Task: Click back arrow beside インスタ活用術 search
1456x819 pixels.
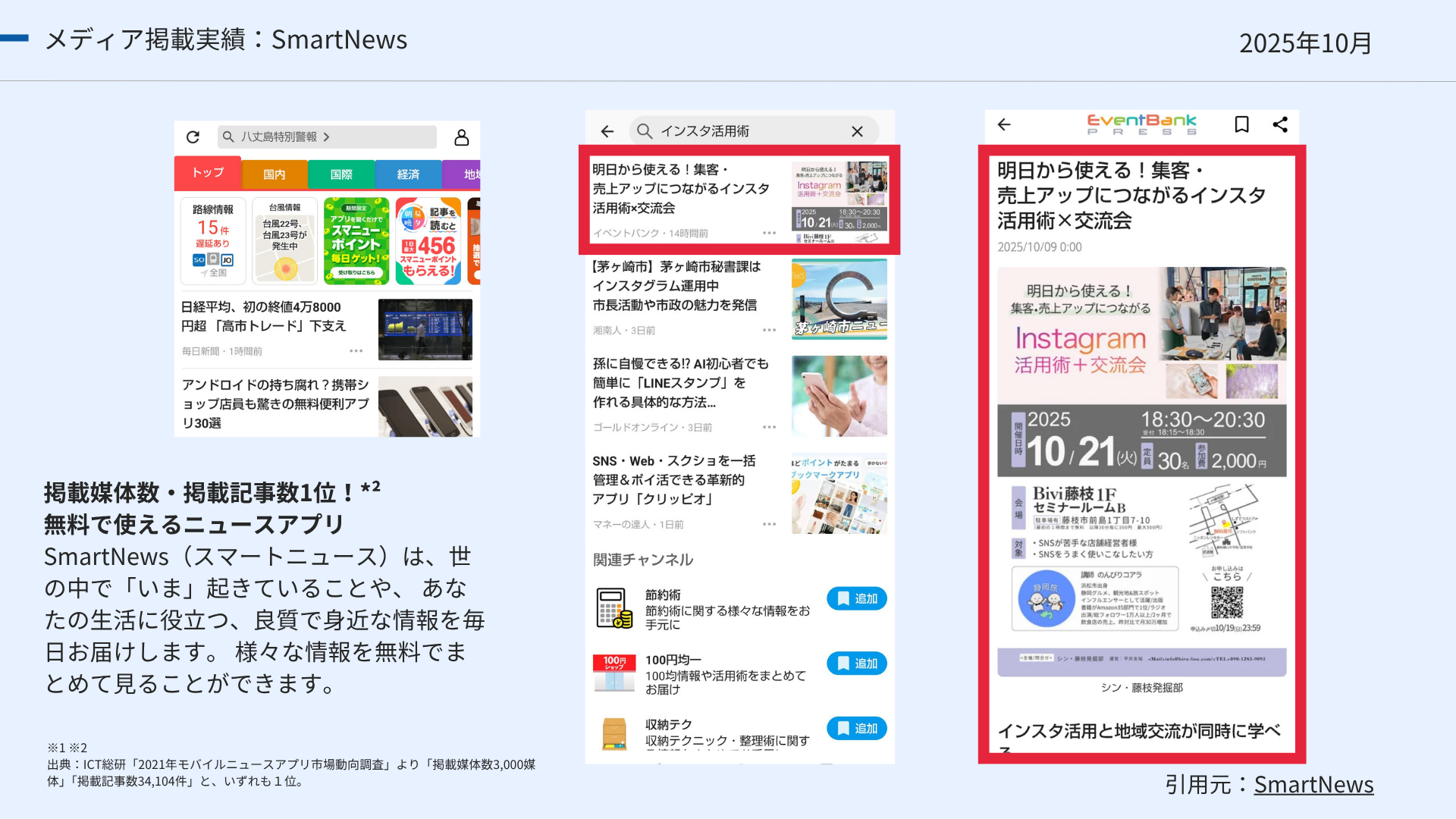Action: pos(607,131)
